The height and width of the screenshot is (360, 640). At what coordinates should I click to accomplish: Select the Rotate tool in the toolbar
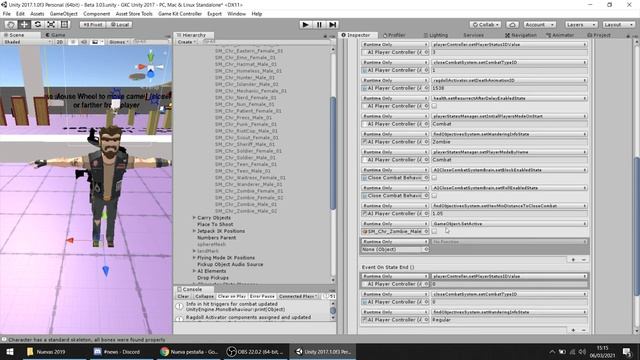click(x=38, y=24)
